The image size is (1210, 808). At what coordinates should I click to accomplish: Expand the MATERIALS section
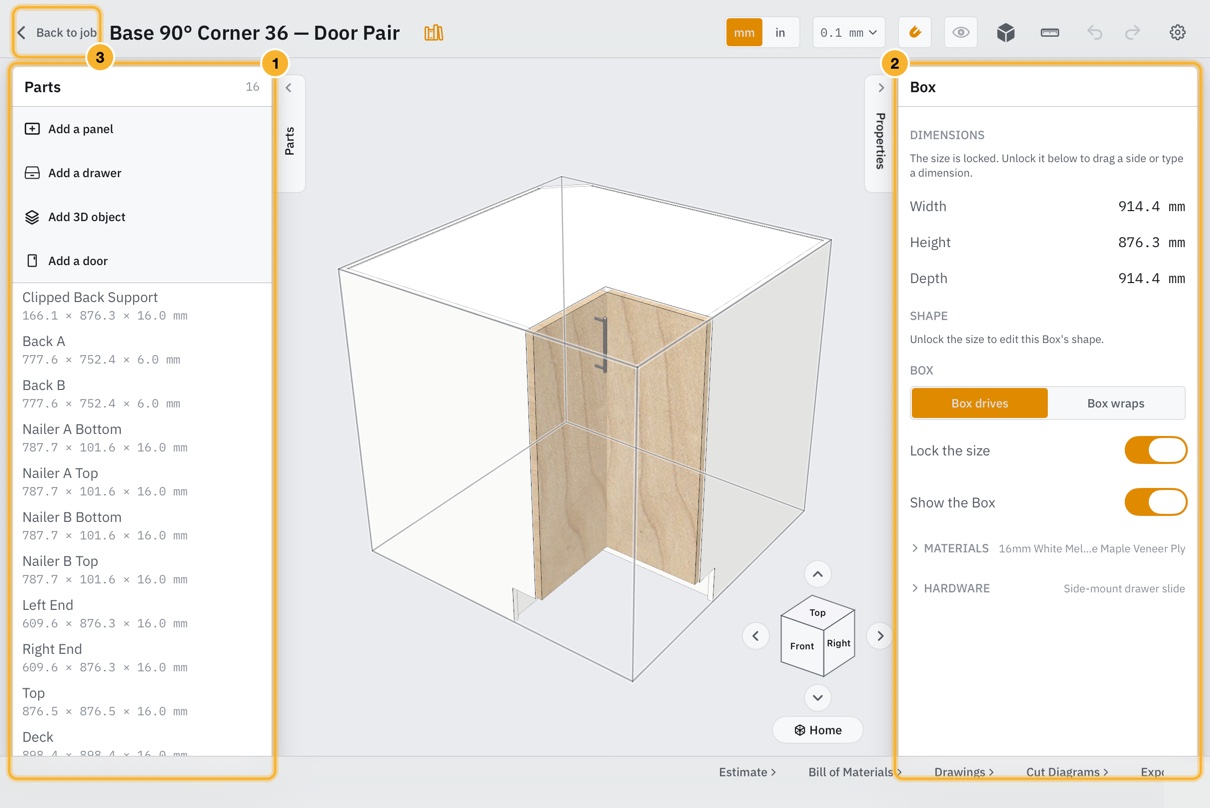coord(1048,548)
